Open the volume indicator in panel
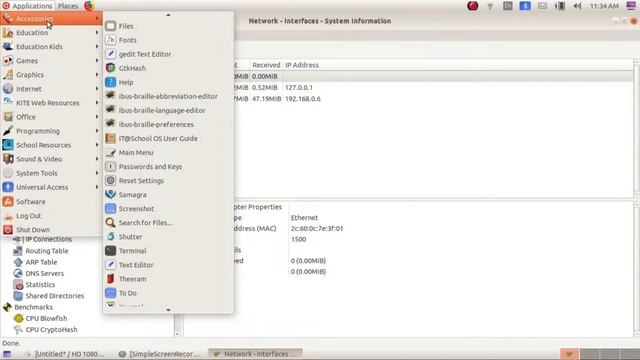Viewport: 640px width, 360px height. (577, 6)
